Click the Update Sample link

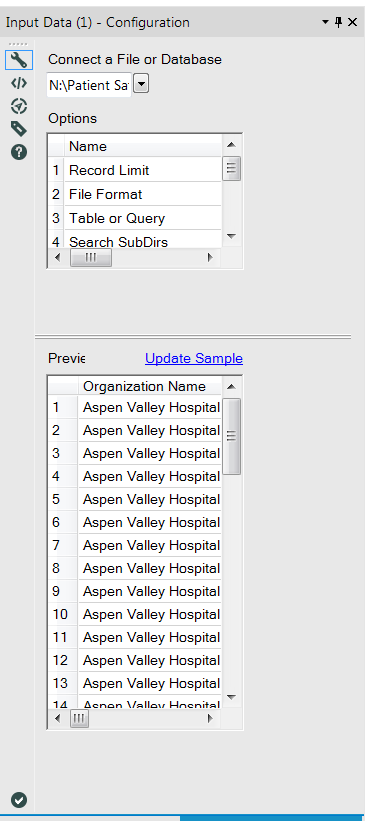194,359
